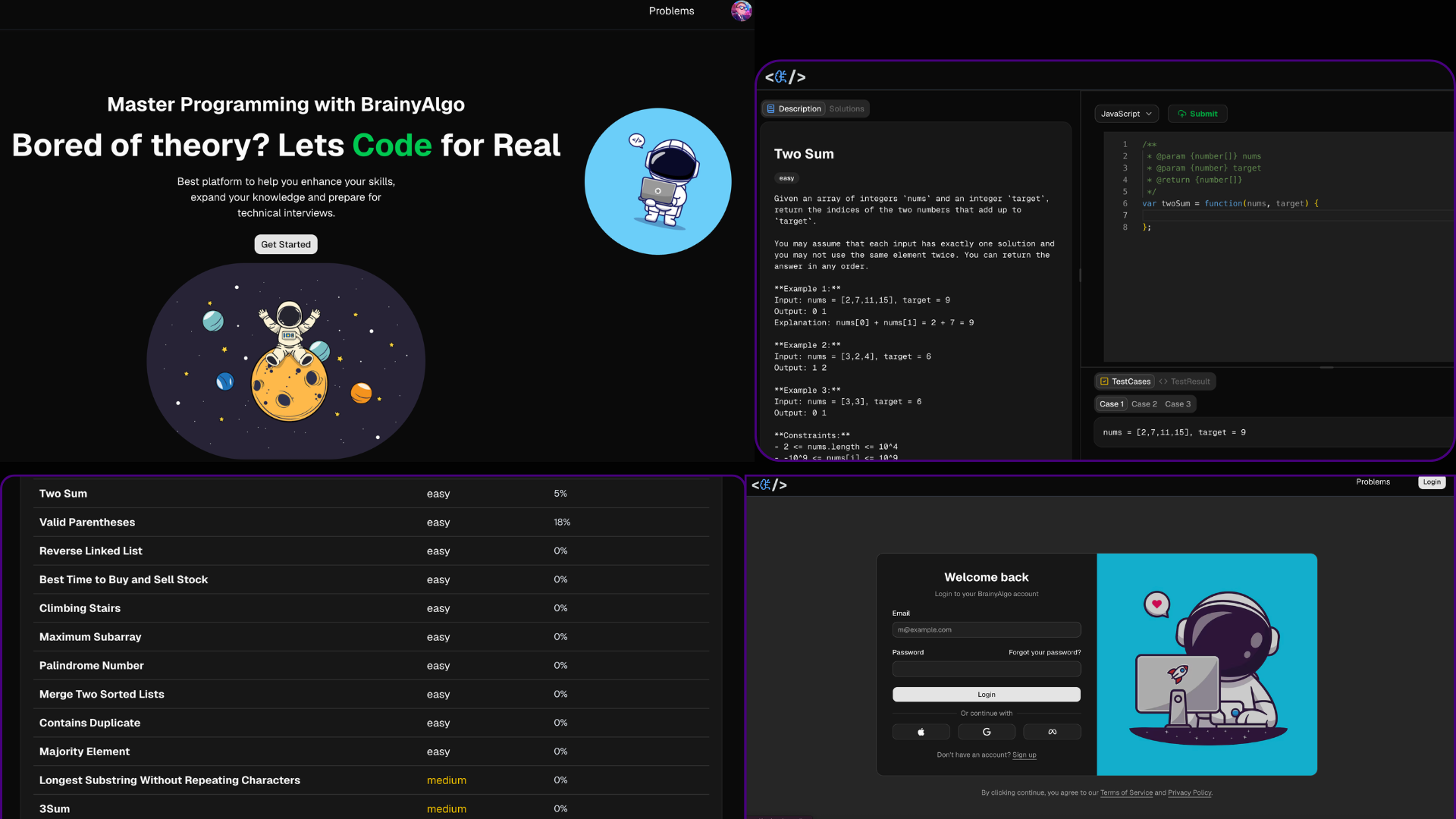Image resolution: width=1456 pixels, height=819 pixels.
Task: Open the Palindrome Number problem
Action: click(91, 666)
